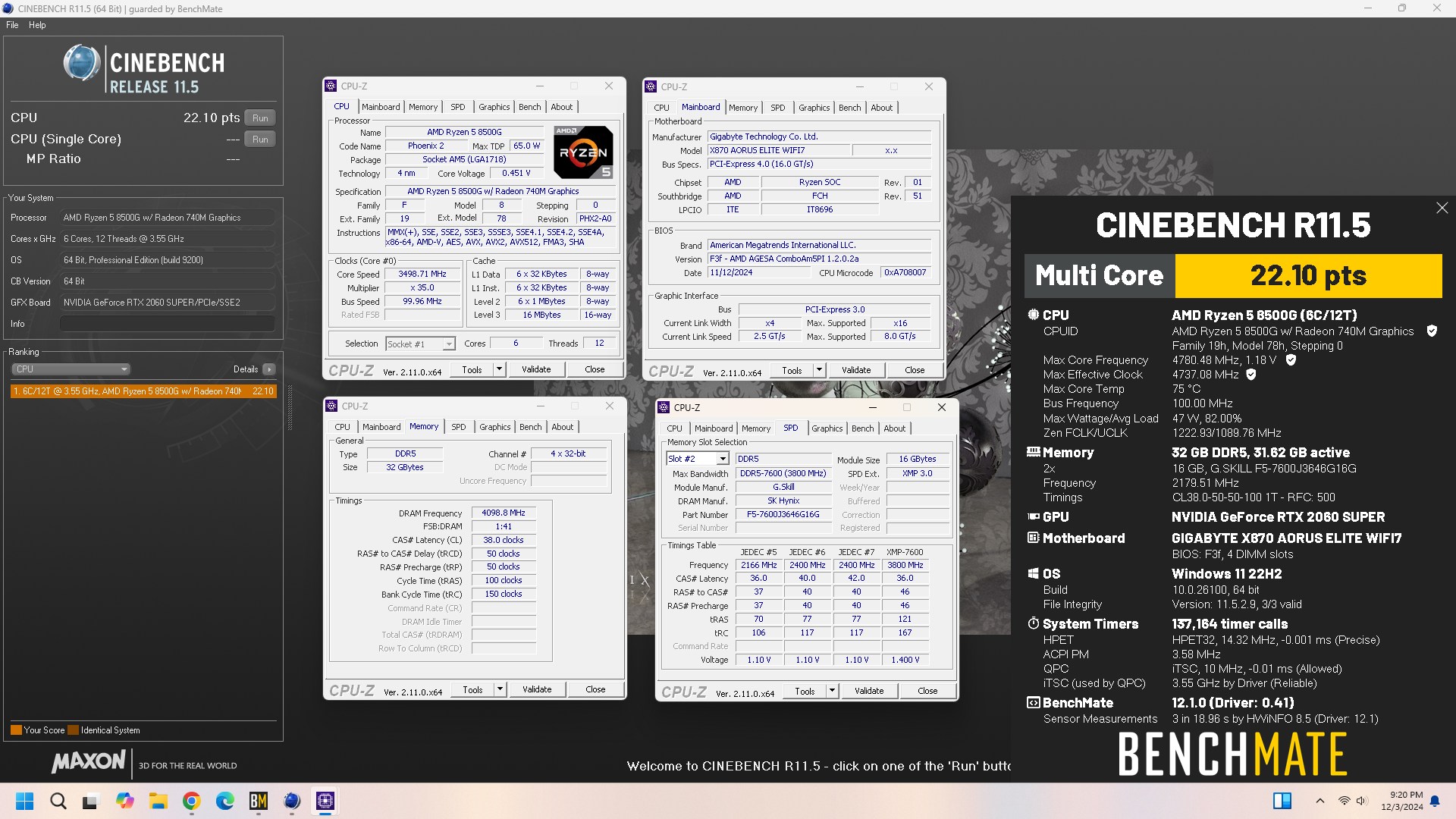1456x819 pixels.
Task: Click Tools button in CPU-Z Mainboard window
Action: tap(792, 370)
